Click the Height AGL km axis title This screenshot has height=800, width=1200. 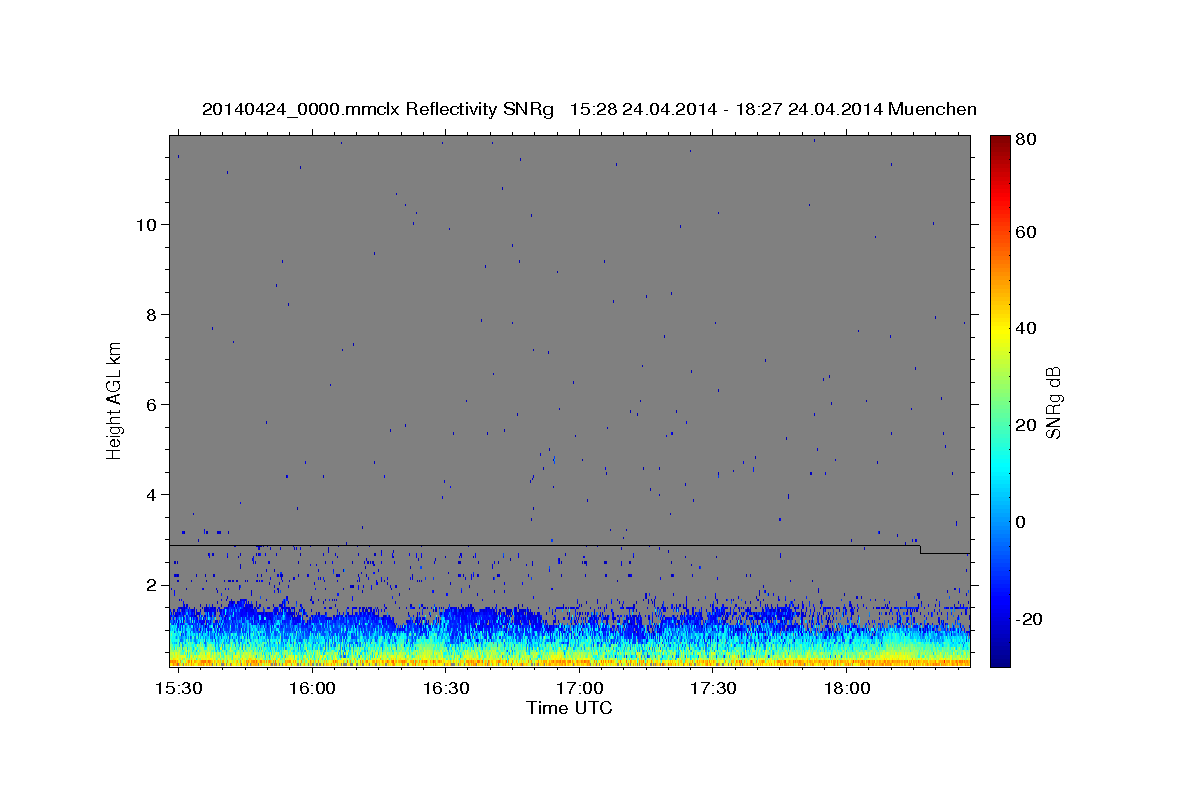pos(114,400)
